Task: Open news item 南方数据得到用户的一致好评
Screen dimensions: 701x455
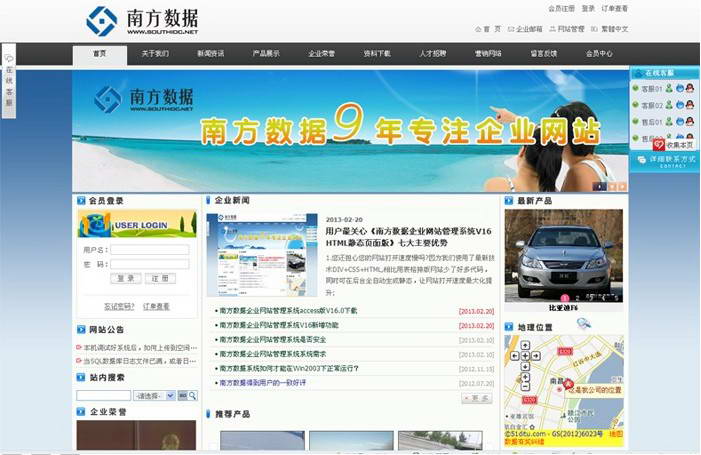Action: 261,383
